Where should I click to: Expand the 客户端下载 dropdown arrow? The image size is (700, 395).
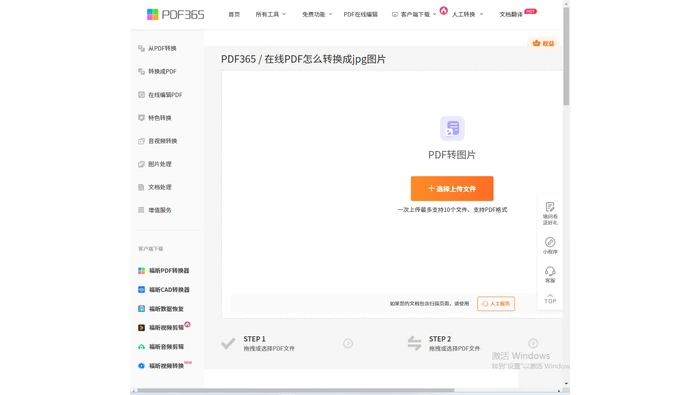434,14
